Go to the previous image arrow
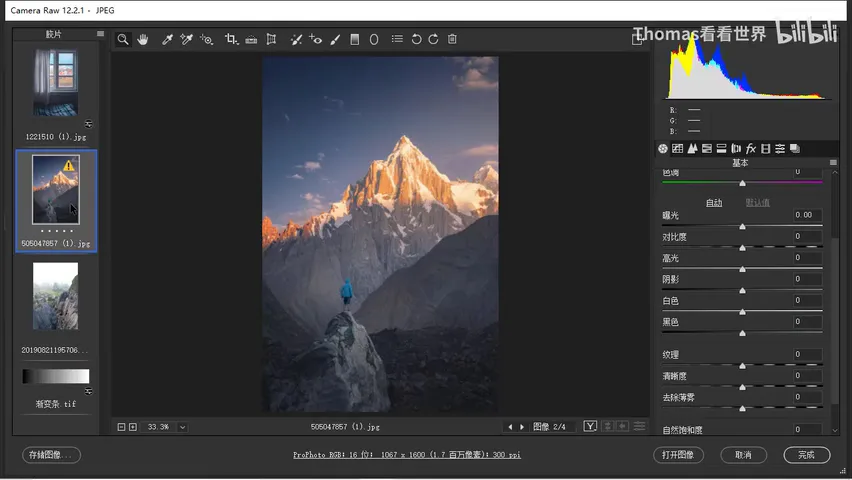852x480 pixels. pos(510,427)
